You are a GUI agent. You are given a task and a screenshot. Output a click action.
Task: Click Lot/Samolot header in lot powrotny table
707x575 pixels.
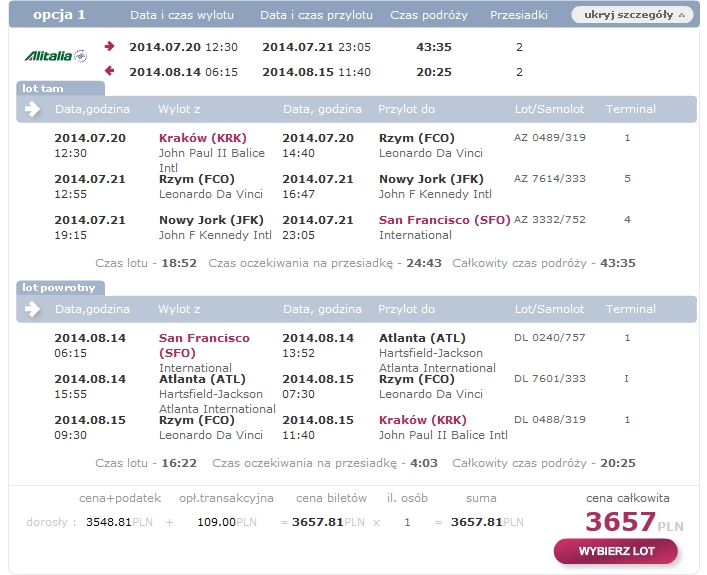click(549, 309)
